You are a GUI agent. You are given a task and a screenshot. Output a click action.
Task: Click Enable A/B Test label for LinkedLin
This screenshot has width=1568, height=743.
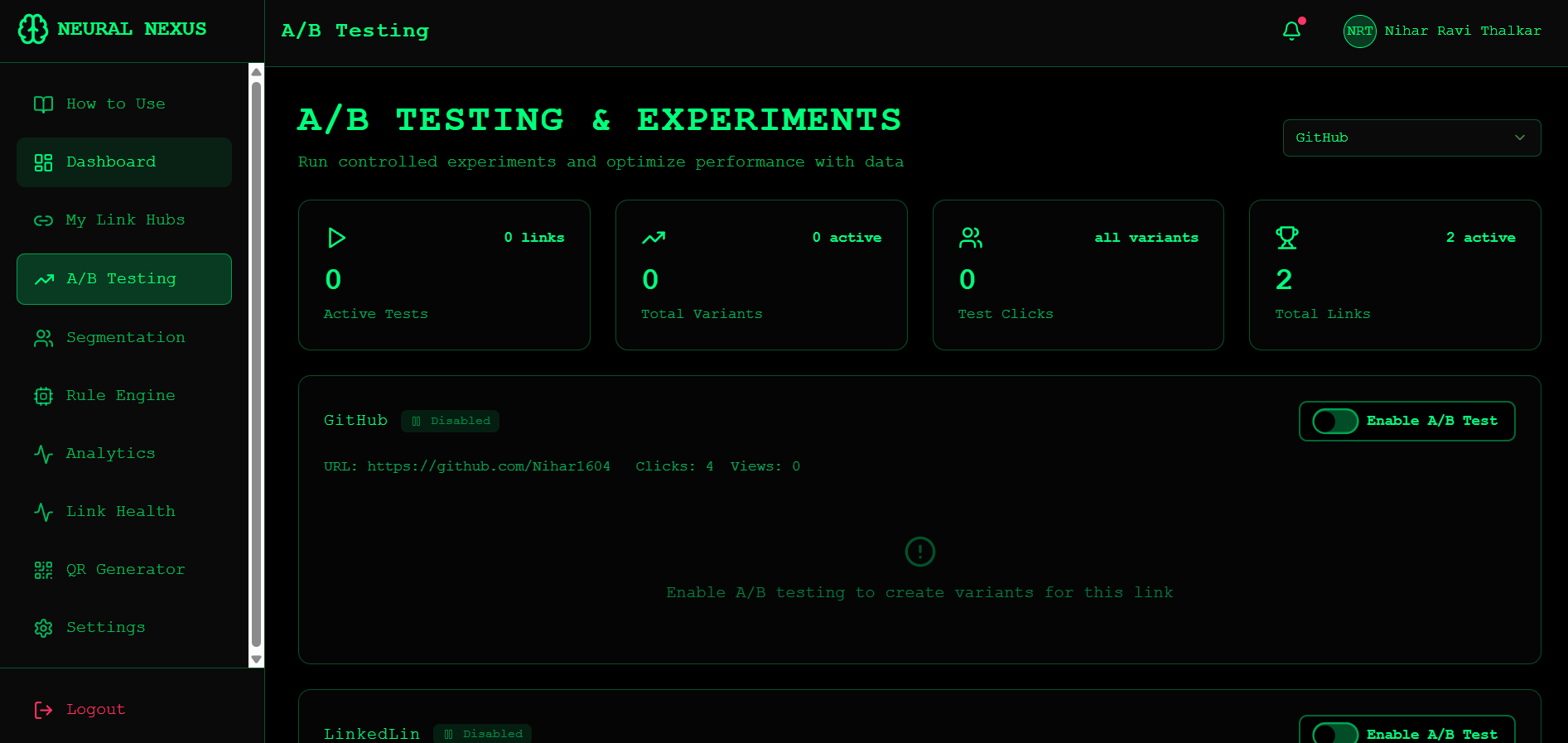[x=1431, y=735]
